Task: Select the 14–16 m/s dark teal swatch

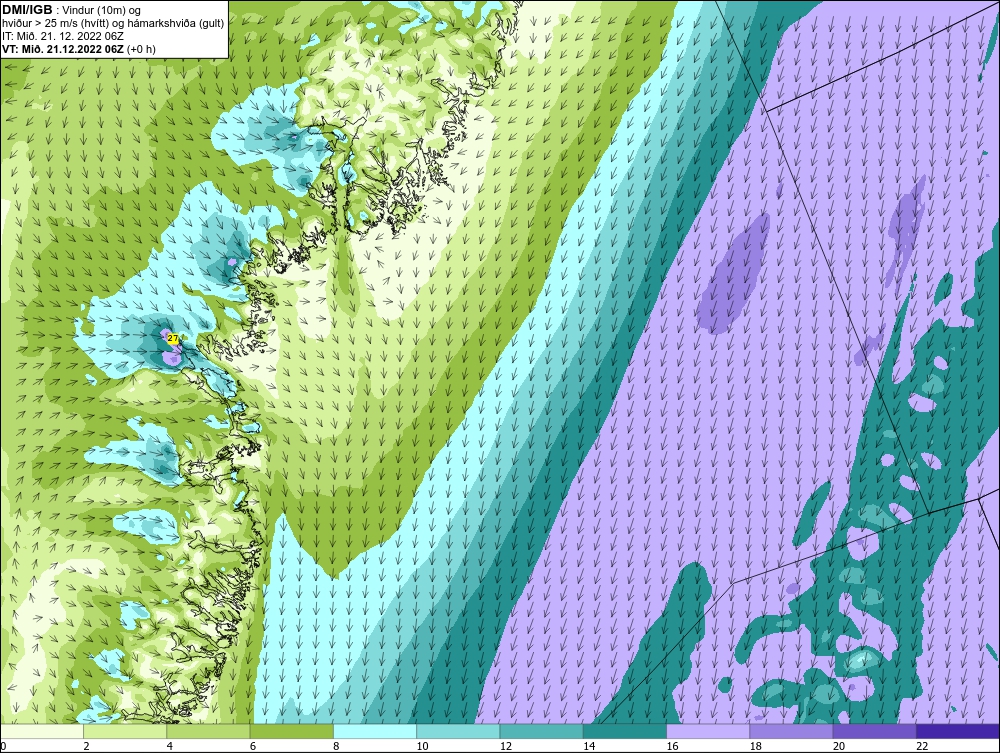Action: coord(624,731)
